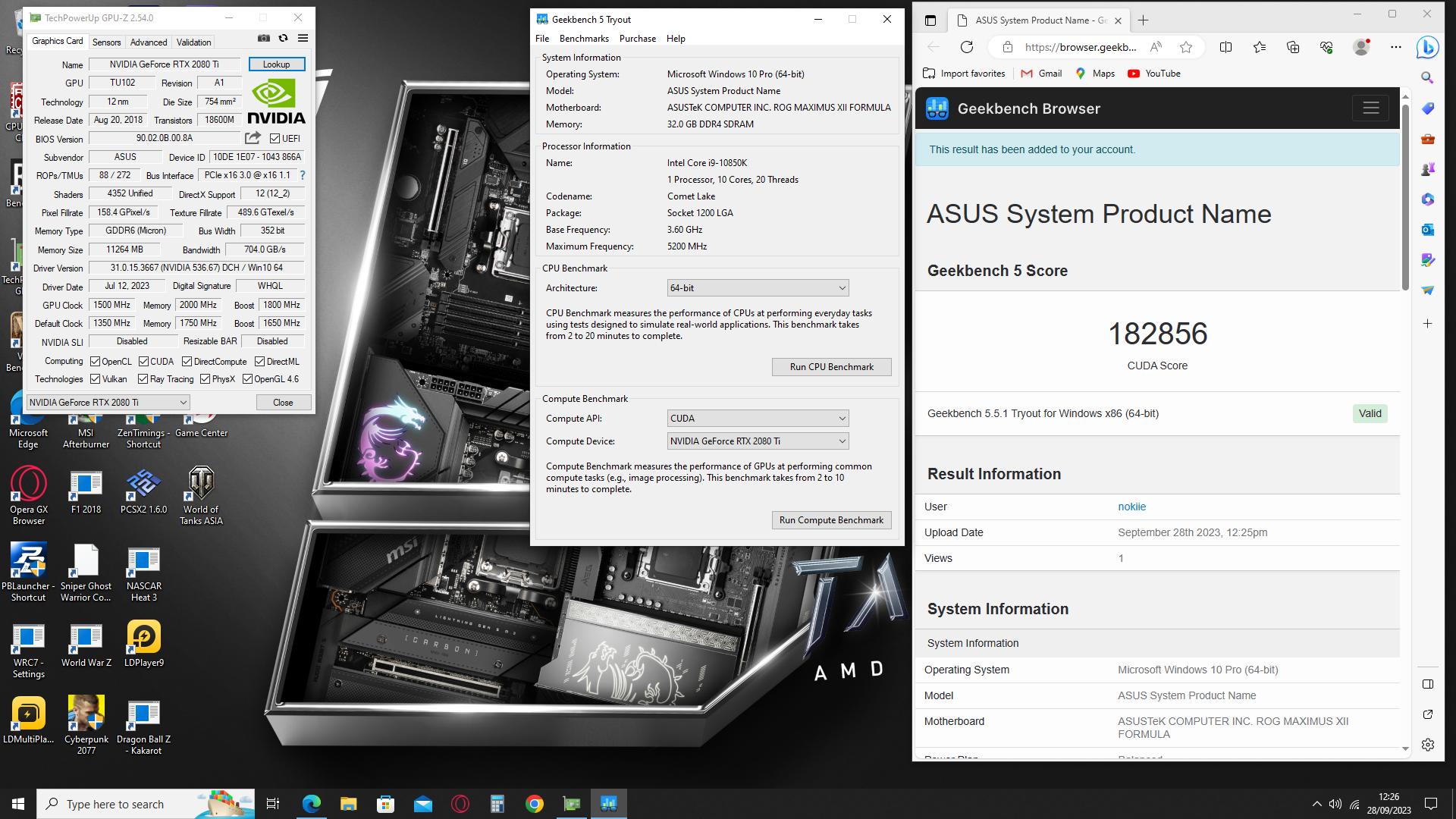The height and width of the screenshot is (819, 1456).
Task: Click Edge address bar URL field
Action: pos(1080,47)
